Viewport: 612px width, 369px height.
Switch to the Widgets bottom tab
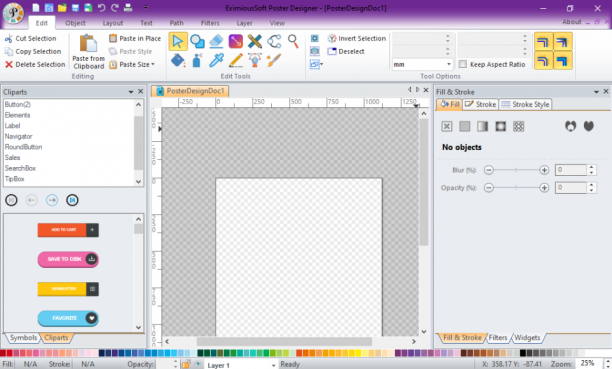(x=527, y=338)
